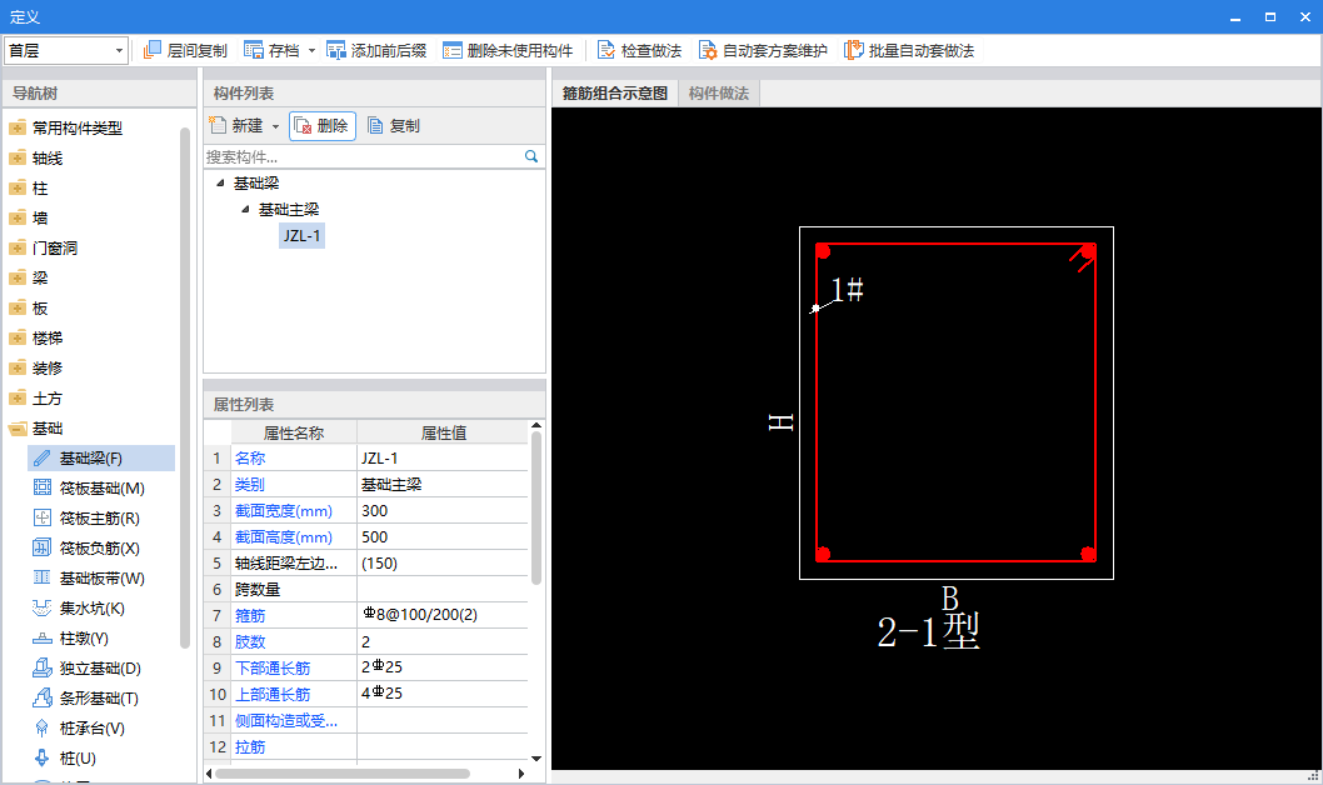This screenshot has height=785, width=1323.
Task: Click 添加前后缀 in the toolbar
Action: coord(377,50)
